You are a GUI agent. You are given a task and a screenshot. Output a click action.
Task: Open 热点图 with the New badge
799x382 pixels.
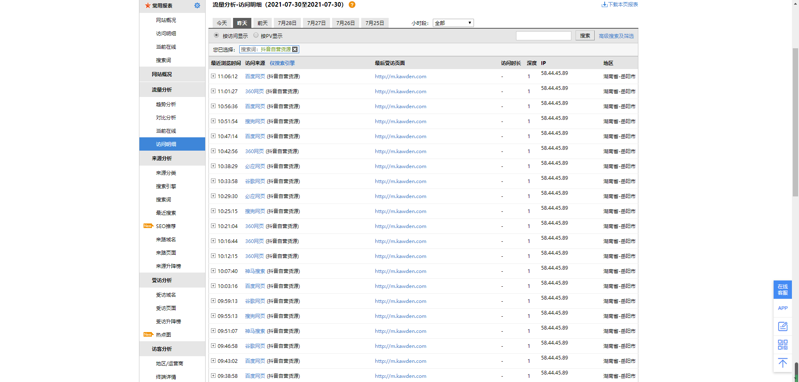(163, 335)
